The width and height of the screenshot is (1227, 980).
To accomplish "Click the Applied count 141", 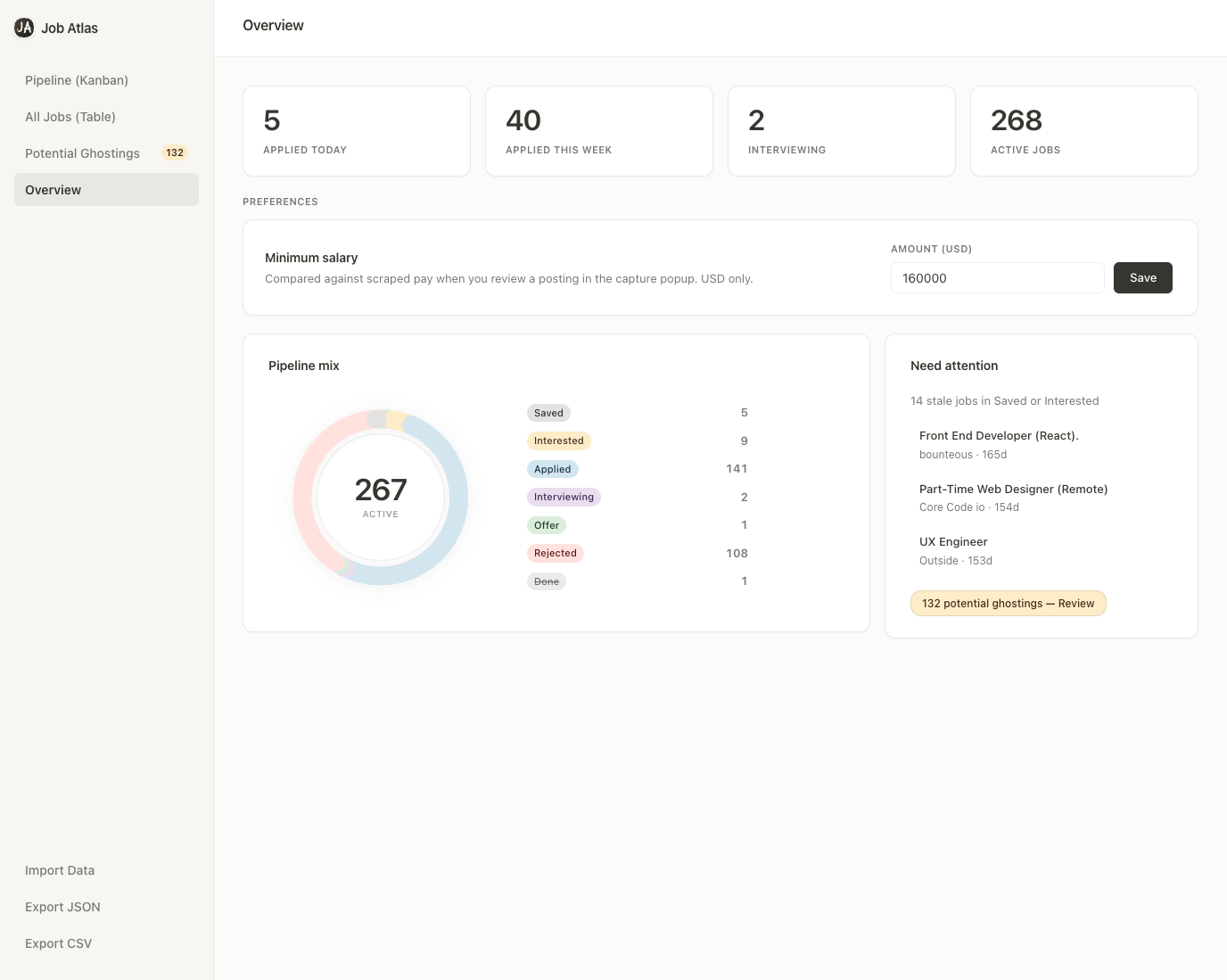I will pyautogui.click(x=737, y=469).
